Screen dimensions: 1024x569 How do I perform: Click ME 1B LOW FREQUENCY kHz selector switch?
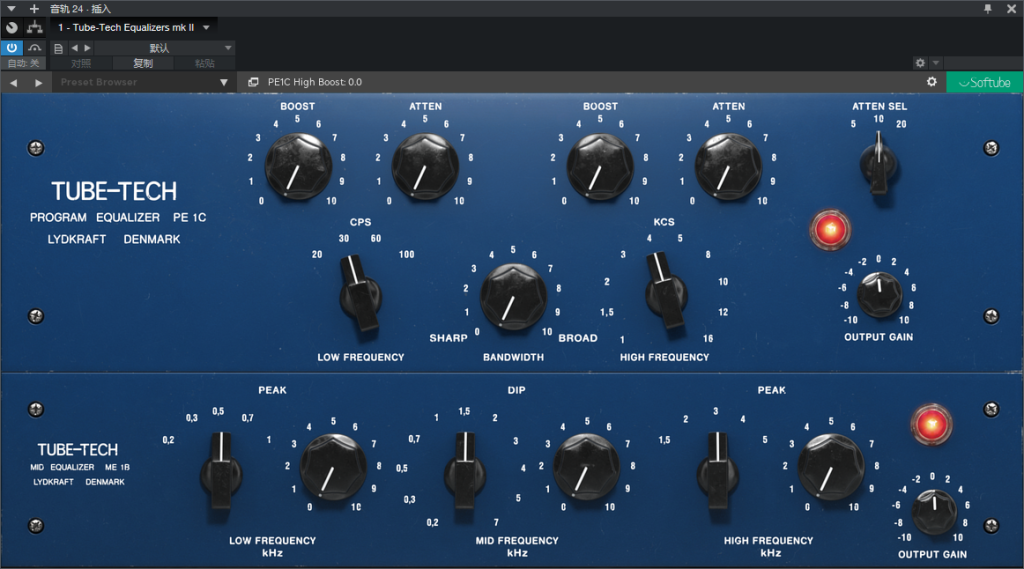(x=221, y=472)
